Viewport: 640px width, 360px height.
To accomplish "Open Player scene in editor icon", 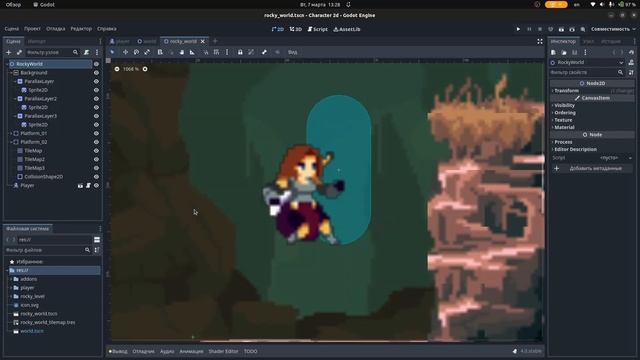I will [80, 186].
